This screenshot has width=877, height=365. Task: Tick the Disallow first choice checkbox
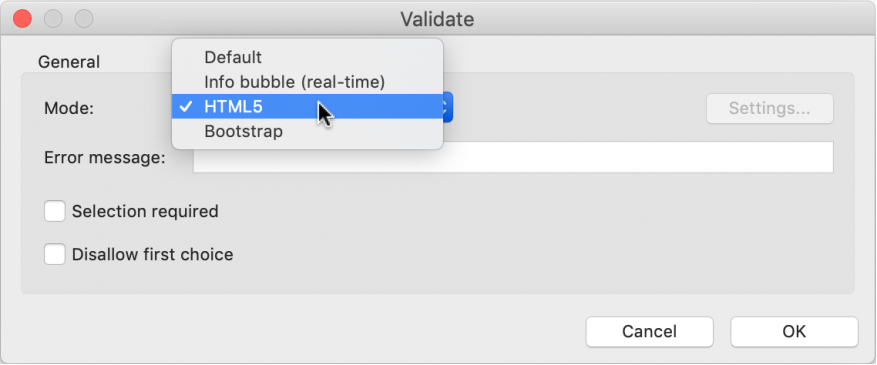pyautogui.click(x=55, y=254)
